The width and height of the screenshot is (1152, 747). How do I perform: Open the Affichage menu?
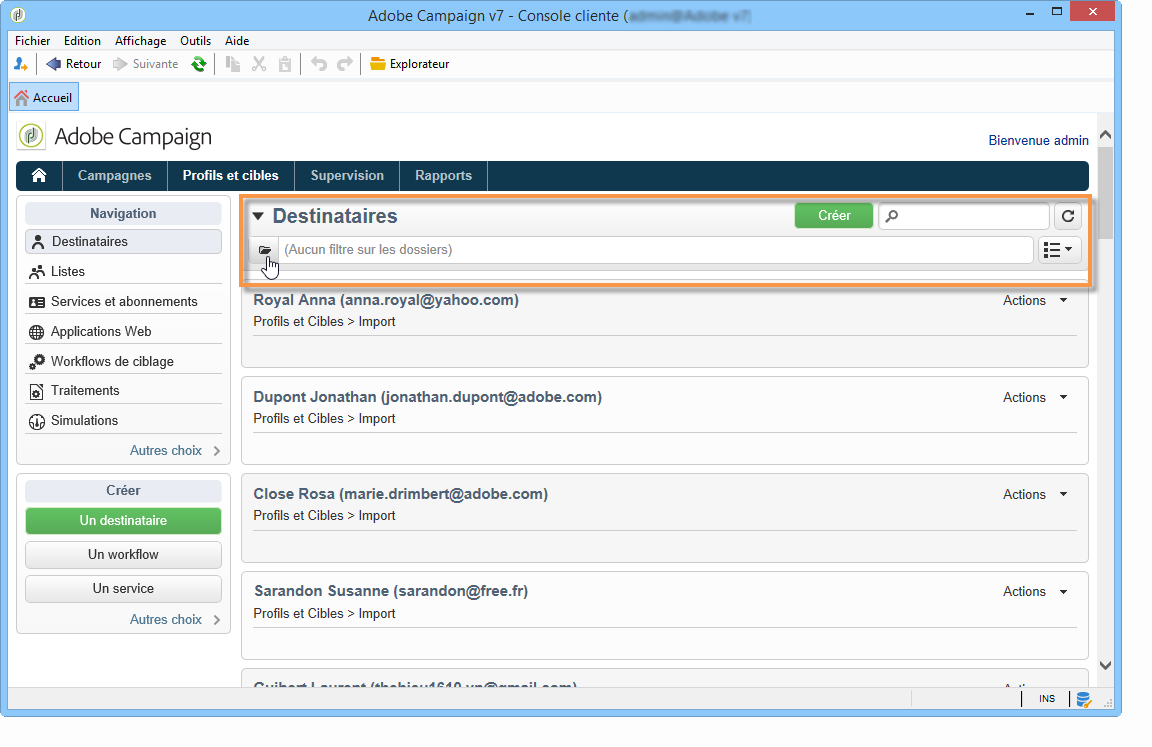click(x=140, y=41)
